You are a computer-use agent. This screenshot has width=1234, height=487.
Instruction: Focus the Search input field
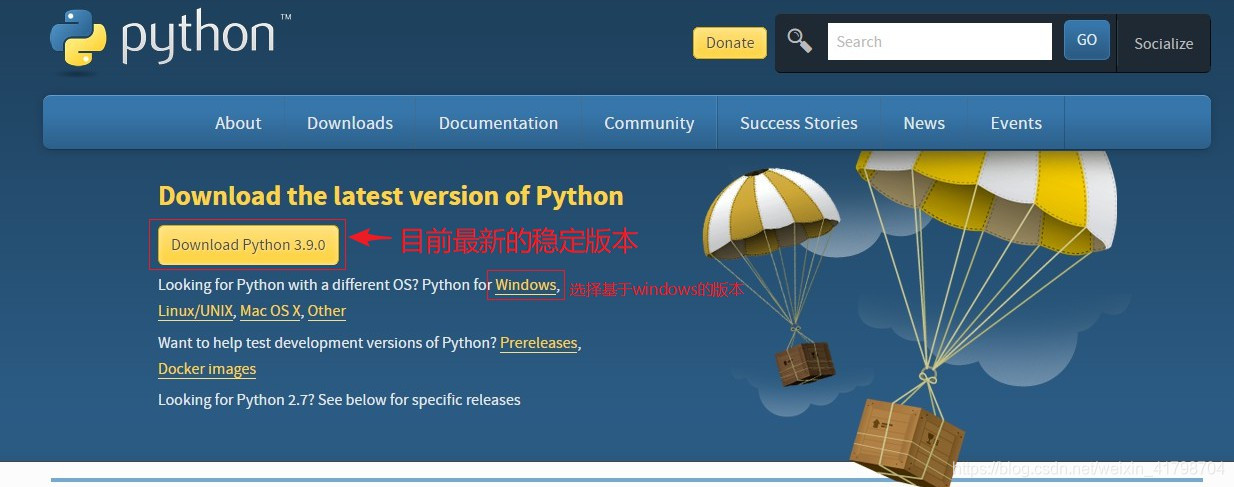pos(940,42)
